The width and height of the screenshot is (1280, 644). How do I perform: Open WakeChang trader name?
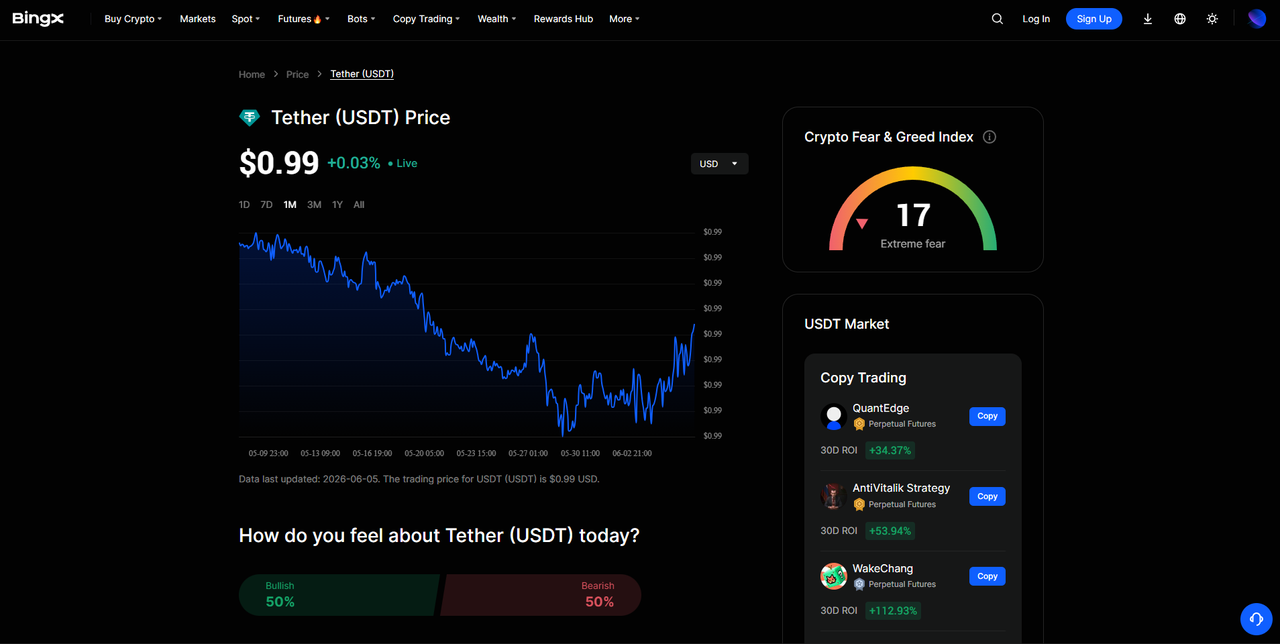pyautogui.click(x=883, y=569)
